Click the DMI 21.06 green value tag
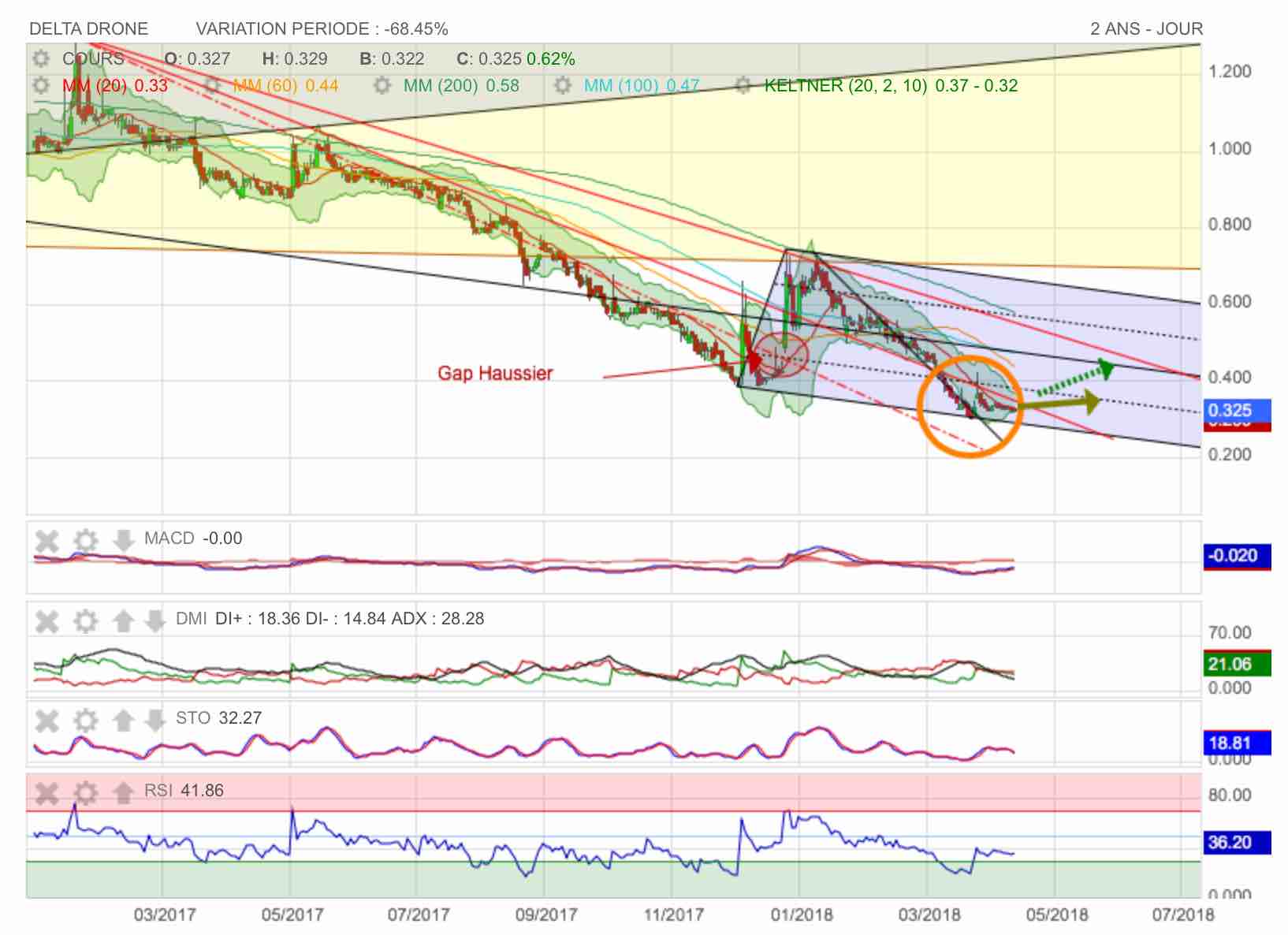This screenshot has width=1288, height=935. (x=1237, y=664)
